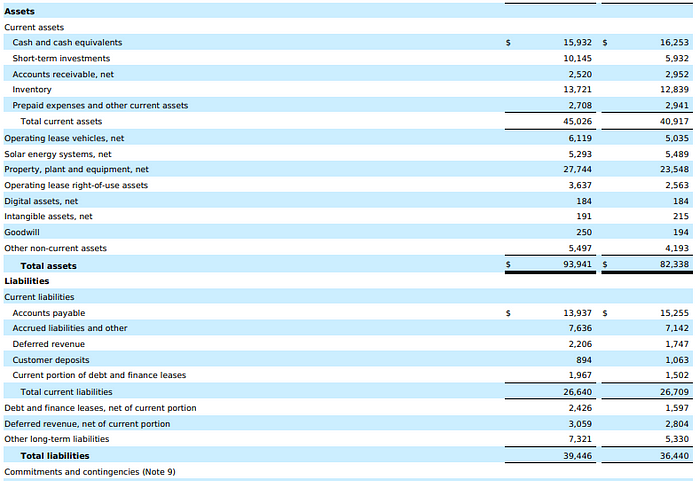
Task: Click the value 45,026
Action: coord(577,121)
